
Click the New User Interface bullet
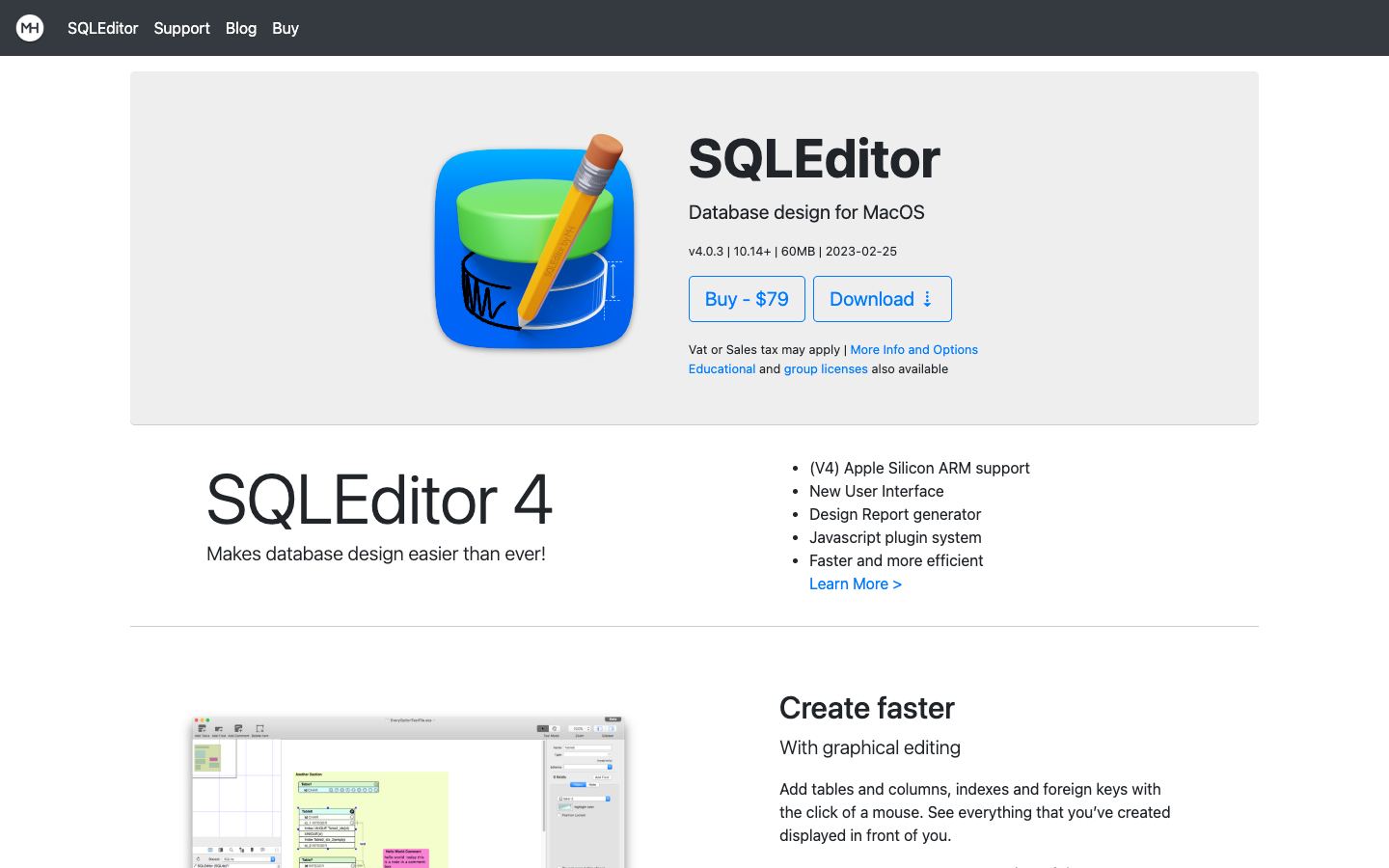click(877, 491)
